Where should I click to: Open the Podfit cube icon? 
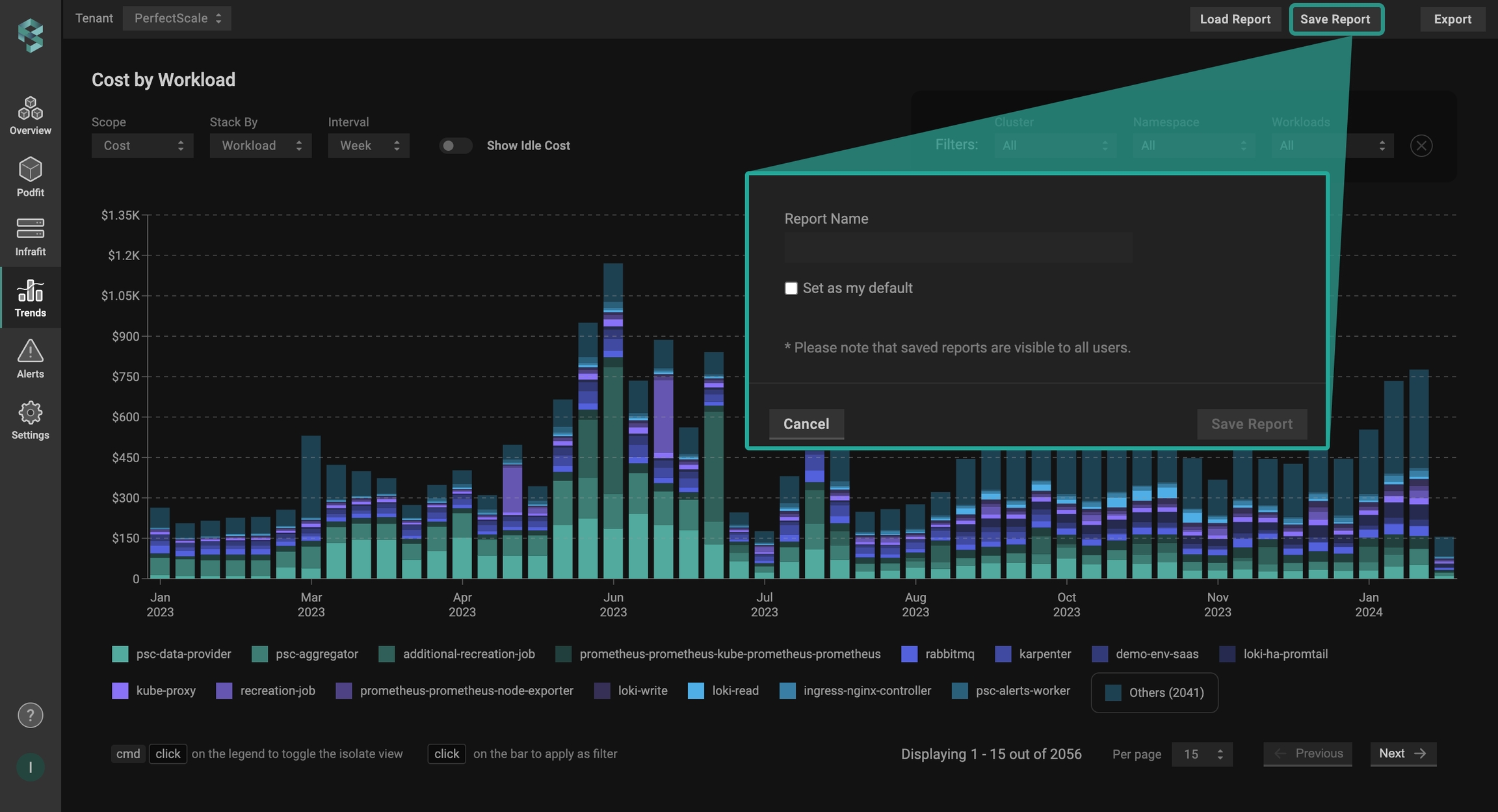[x=30, y=169]
